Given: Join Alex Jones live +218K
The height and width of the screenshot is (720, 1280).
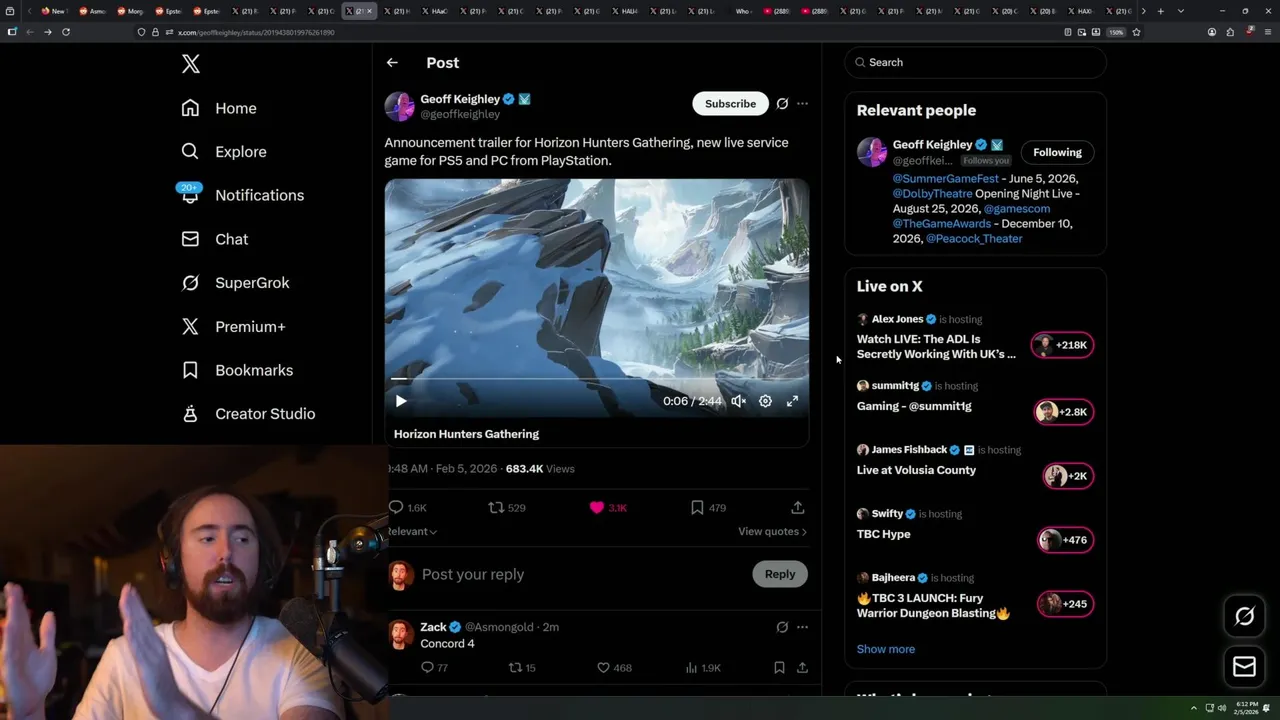Looking at the screenshot, I should coord(1062,345).
